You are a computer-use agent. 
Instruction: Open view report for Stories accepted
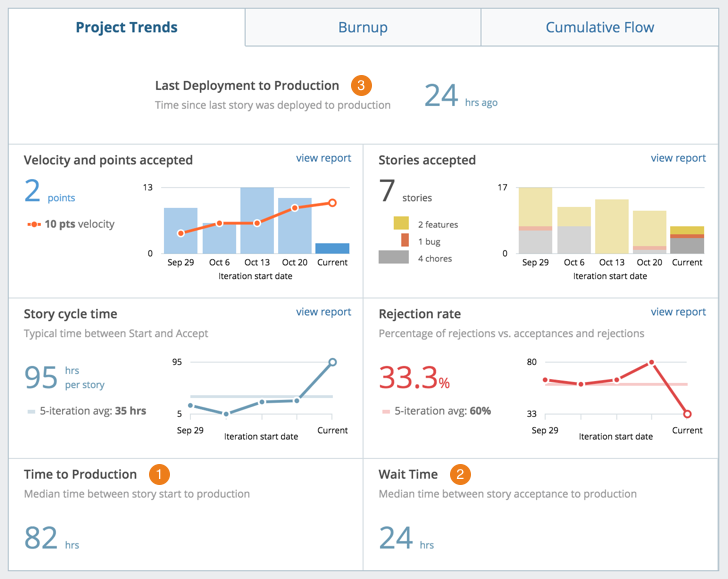click(678, 158)
